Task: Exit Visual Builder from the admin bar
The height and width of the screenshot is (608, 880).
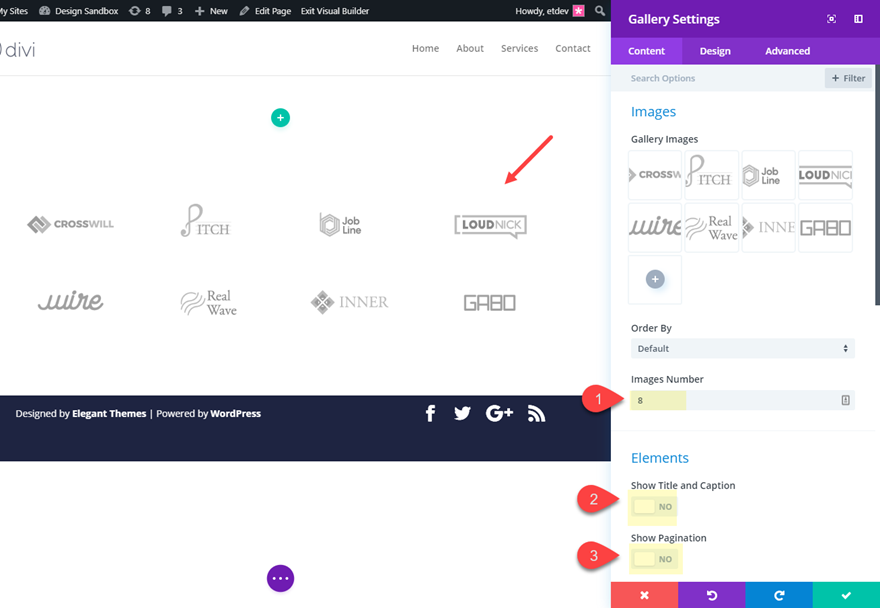Action: point(334,11)
